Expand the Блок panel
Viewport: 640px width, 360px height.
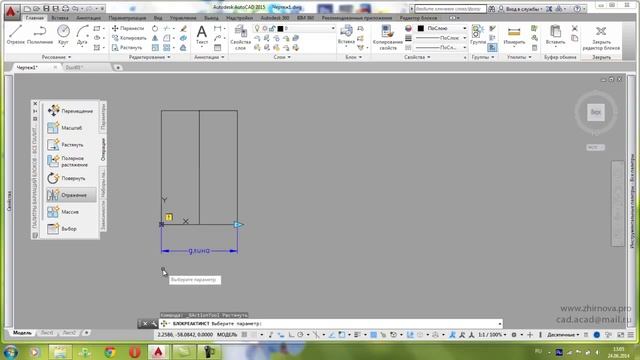pyautogui.click(x=353, y=57)
